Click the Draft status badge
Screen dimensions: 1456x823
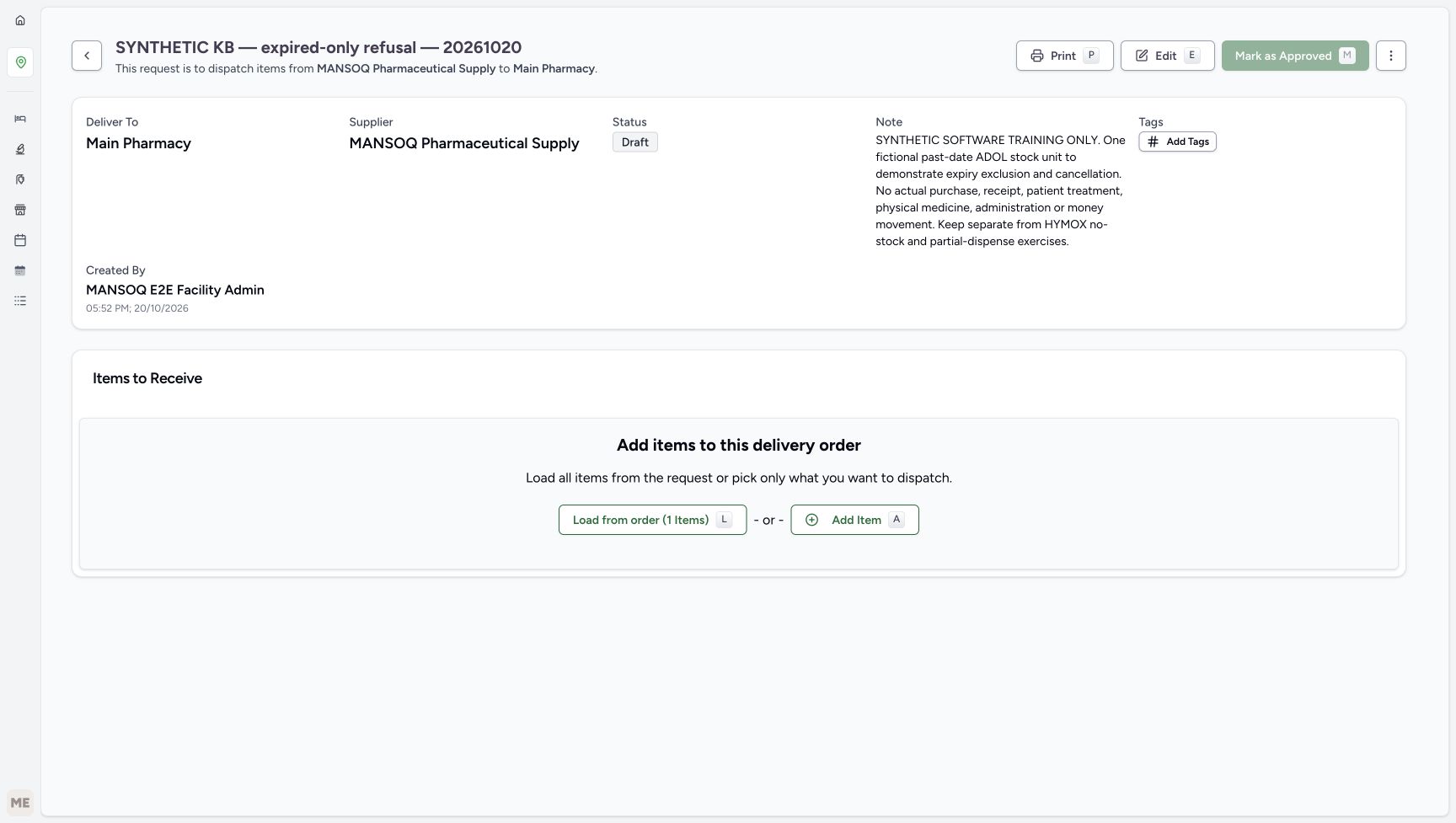(x=635, y=142)
